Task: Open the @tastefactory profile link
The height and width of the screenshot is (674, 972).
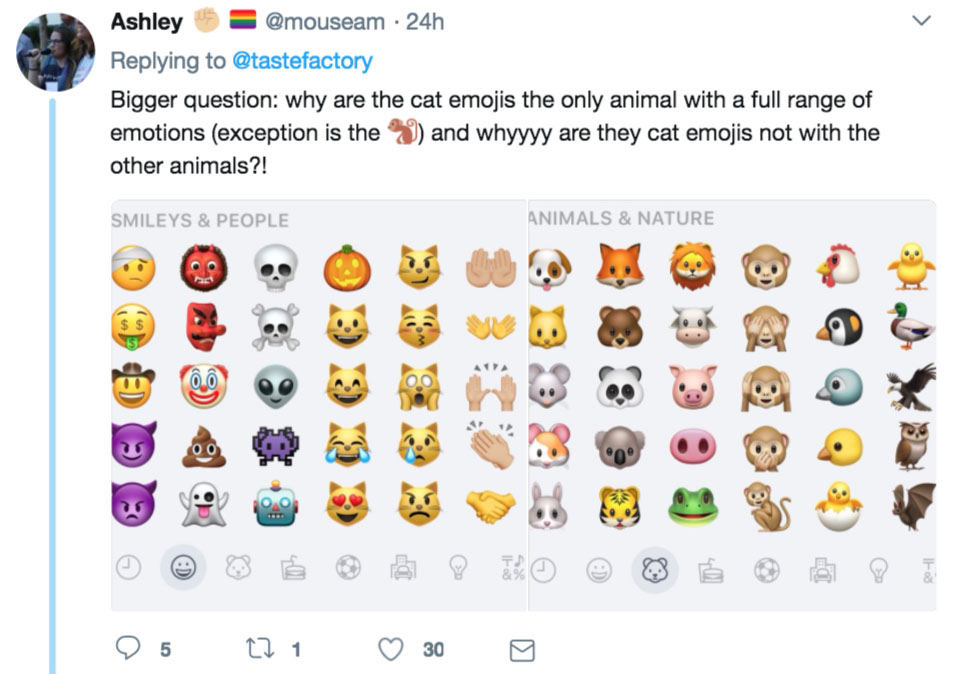Action: coord(302,61)
